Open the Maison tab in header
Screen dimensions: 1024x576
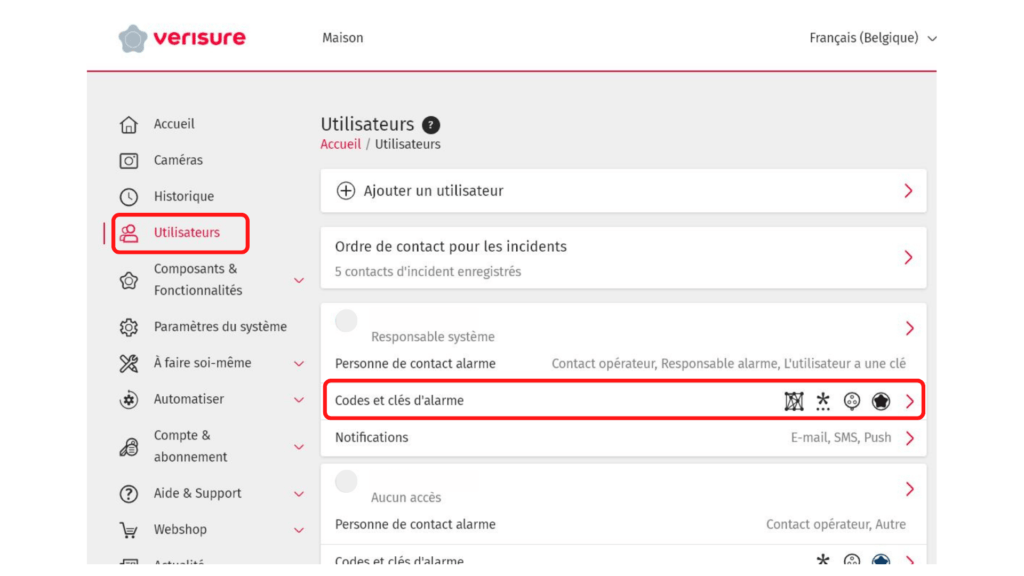[x=342, y=38]
